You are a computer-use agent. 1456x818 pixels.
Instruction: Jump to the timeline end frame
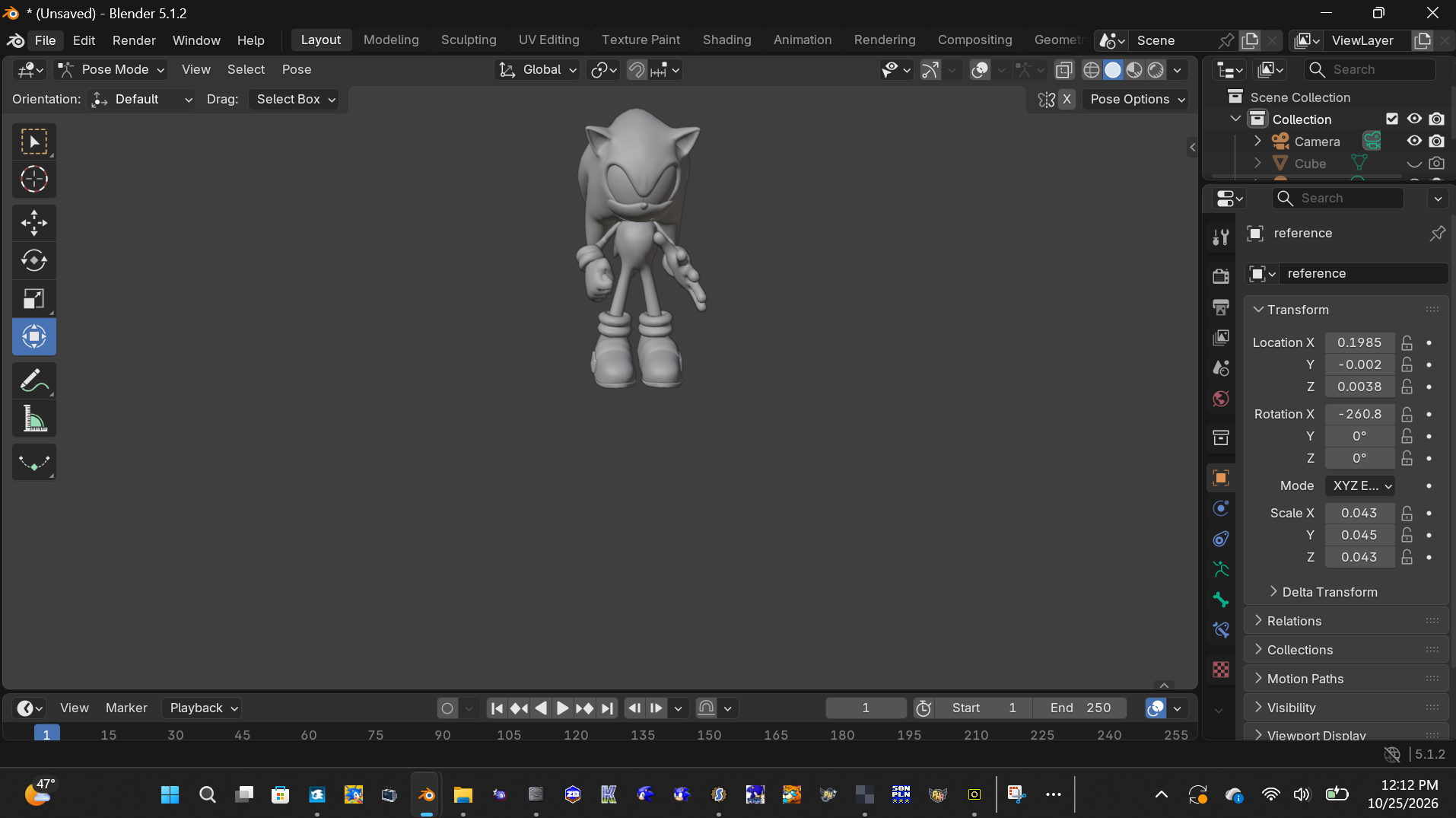[607, 708]
